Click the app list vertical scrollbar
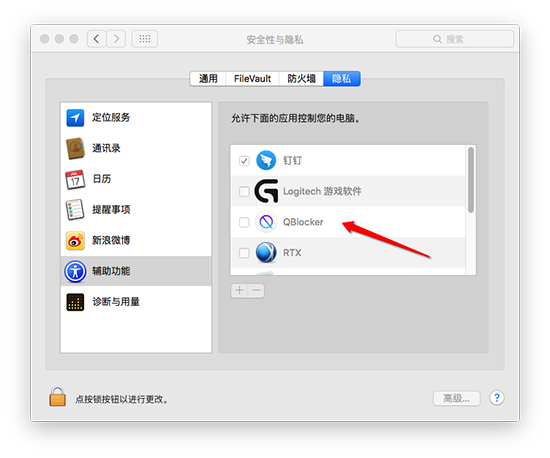This screenshot has width=550, height=458. click(x=471, y=180)
